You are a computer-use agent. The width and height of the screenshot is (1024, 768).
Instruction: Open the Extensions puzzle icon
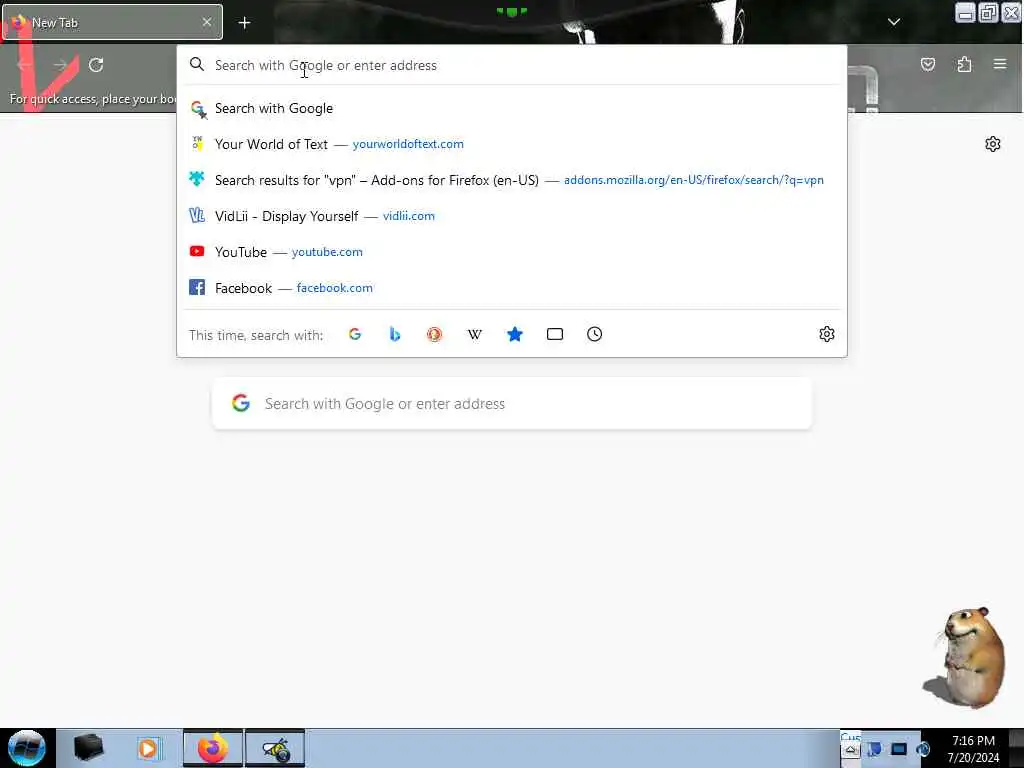coord(964,64)
